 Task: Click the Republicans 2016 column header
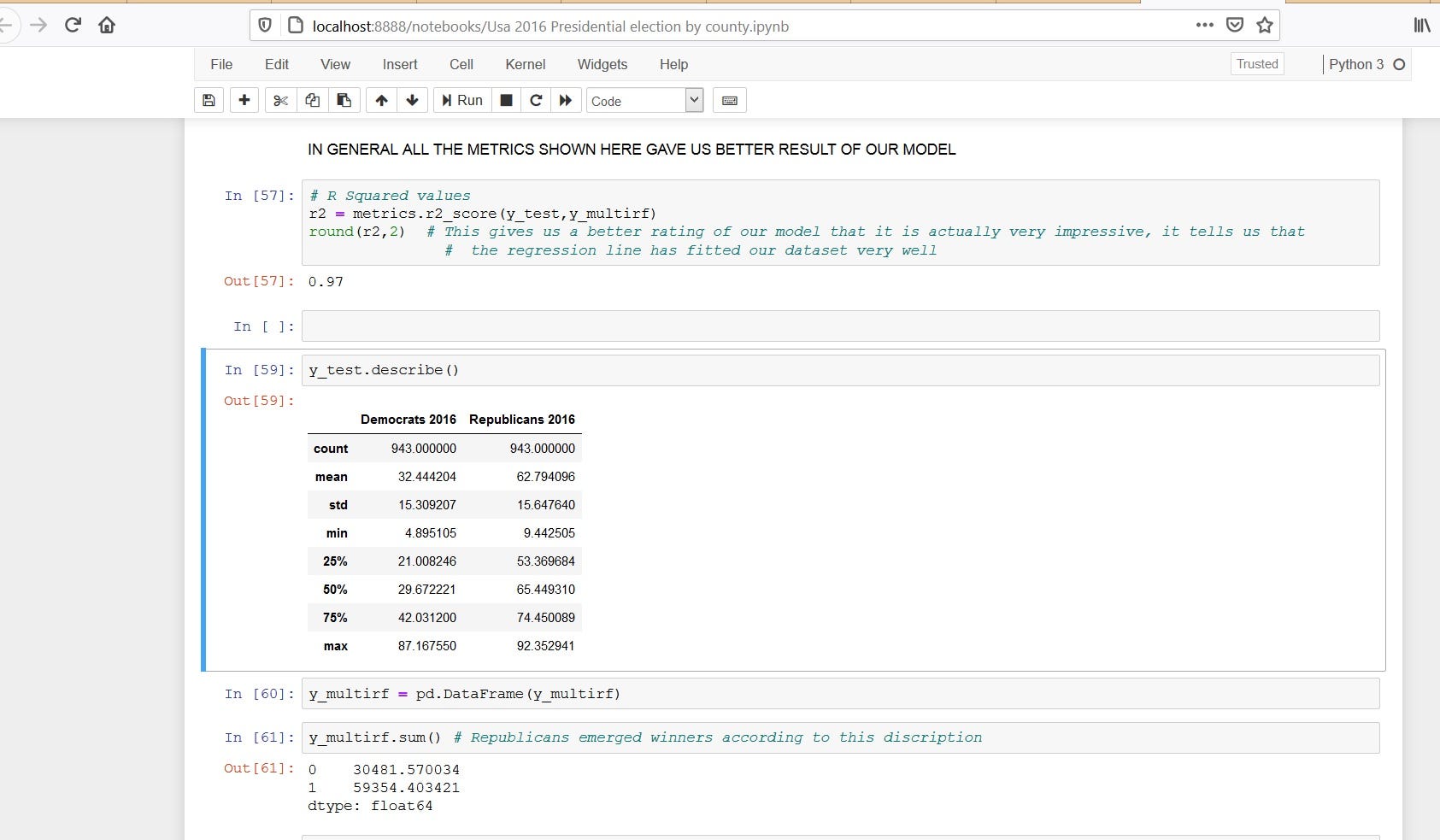pos(522,420)
